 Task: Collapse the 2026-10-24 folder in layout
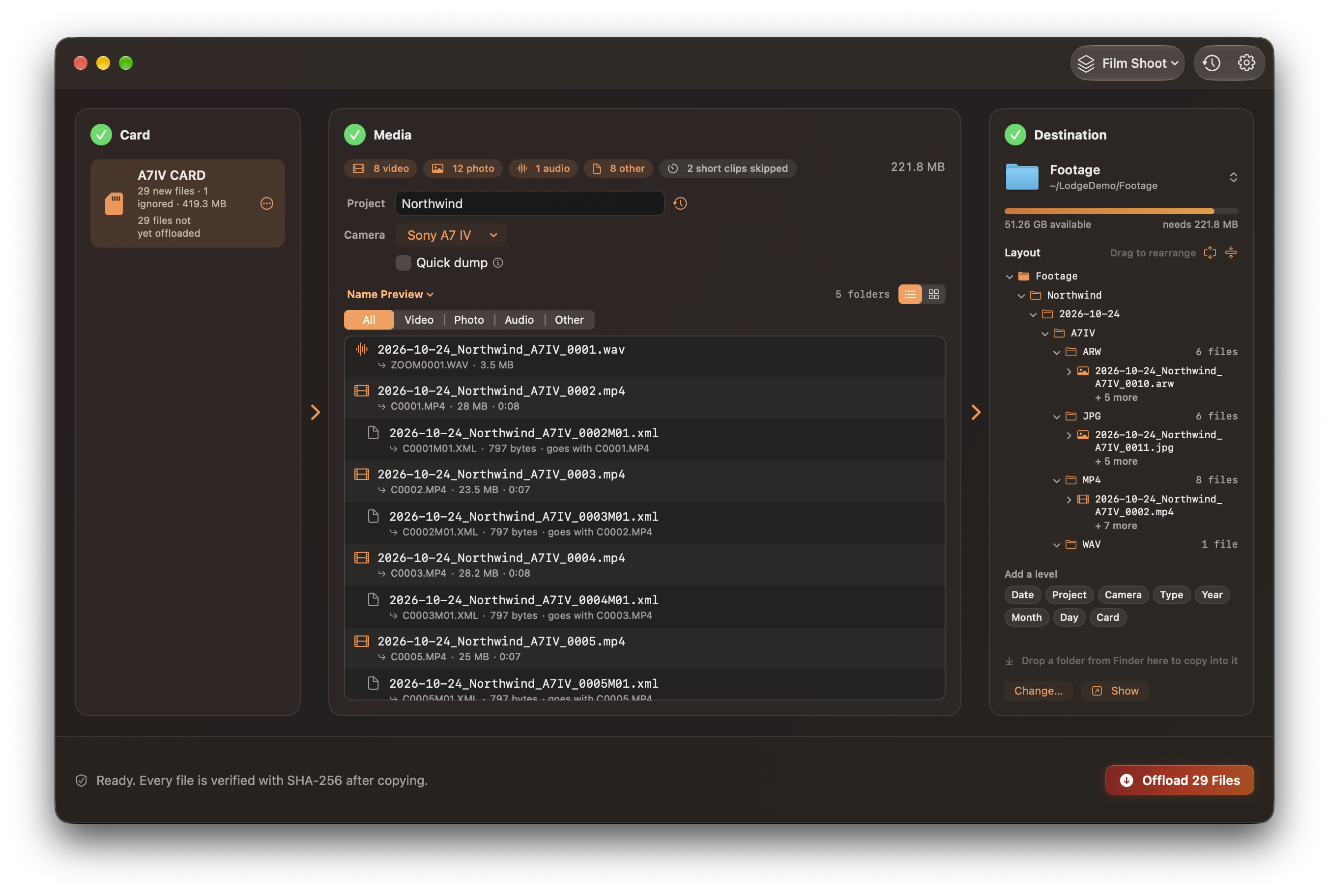coord(1033,314)
